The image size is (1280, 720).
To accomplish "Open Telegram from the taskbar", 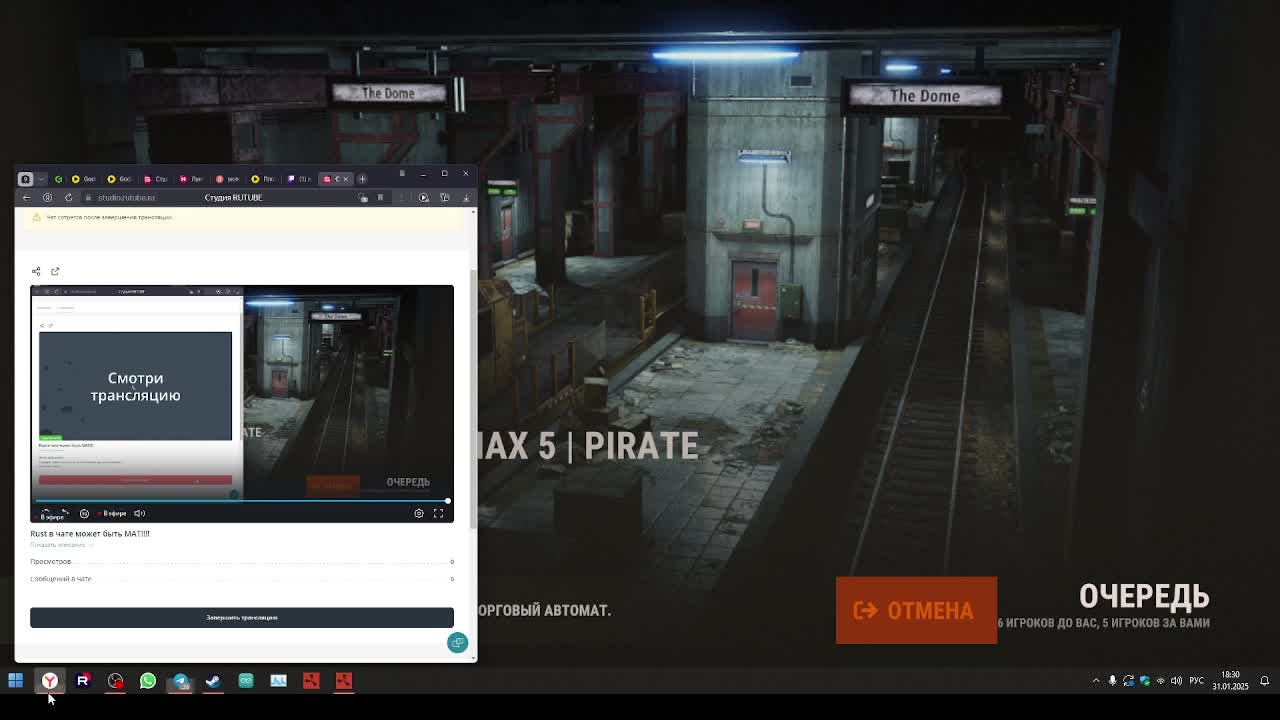I will (x=180, y=681).
